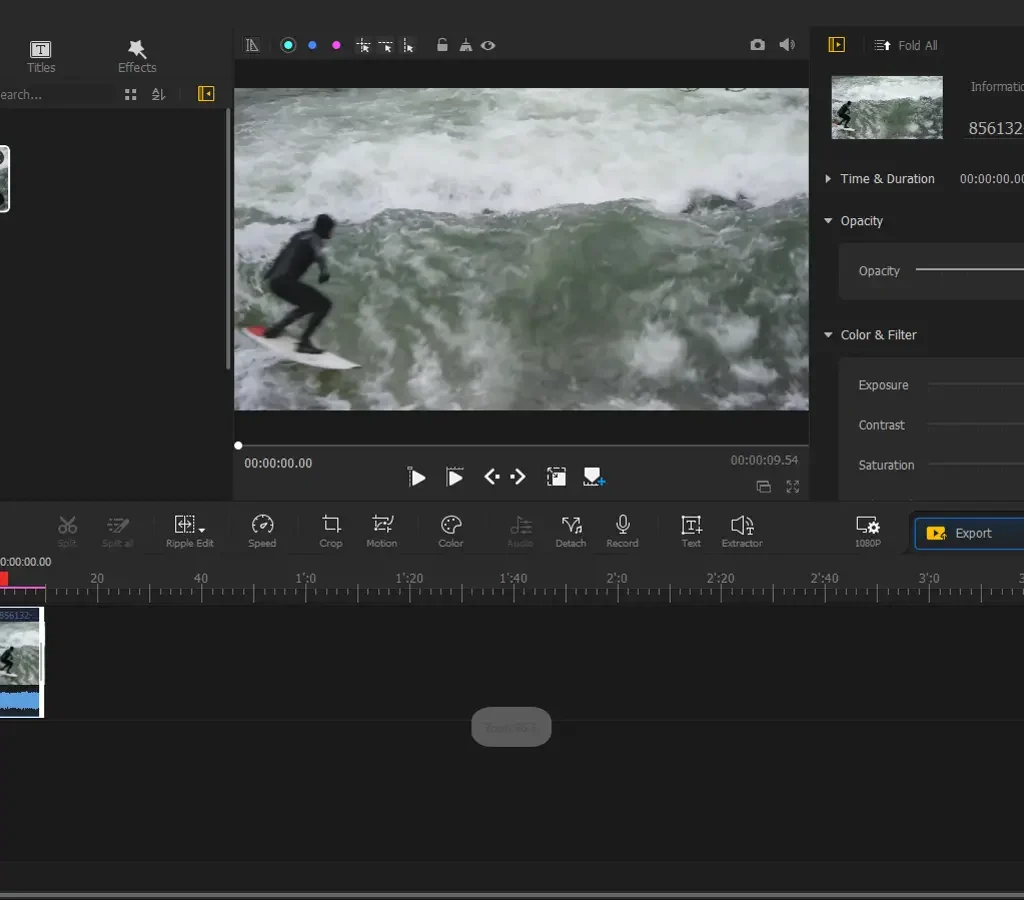Image resolution: width=1024 pixels, height=900 pixels.
Task: Collapse the Opacity section
Action: 828,221
